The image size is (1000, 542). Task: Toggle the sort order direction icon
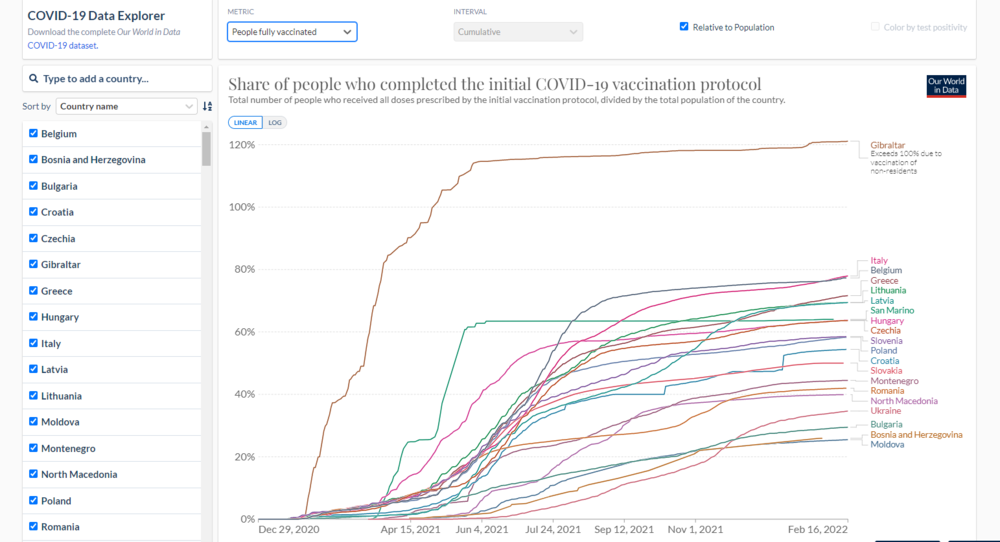click(207, 106)
